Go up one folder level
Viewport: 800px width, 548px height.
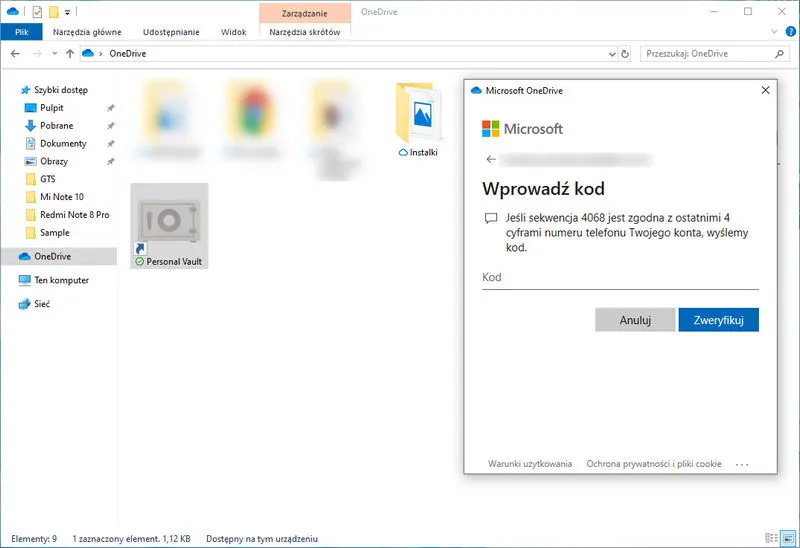click(69, 53)
